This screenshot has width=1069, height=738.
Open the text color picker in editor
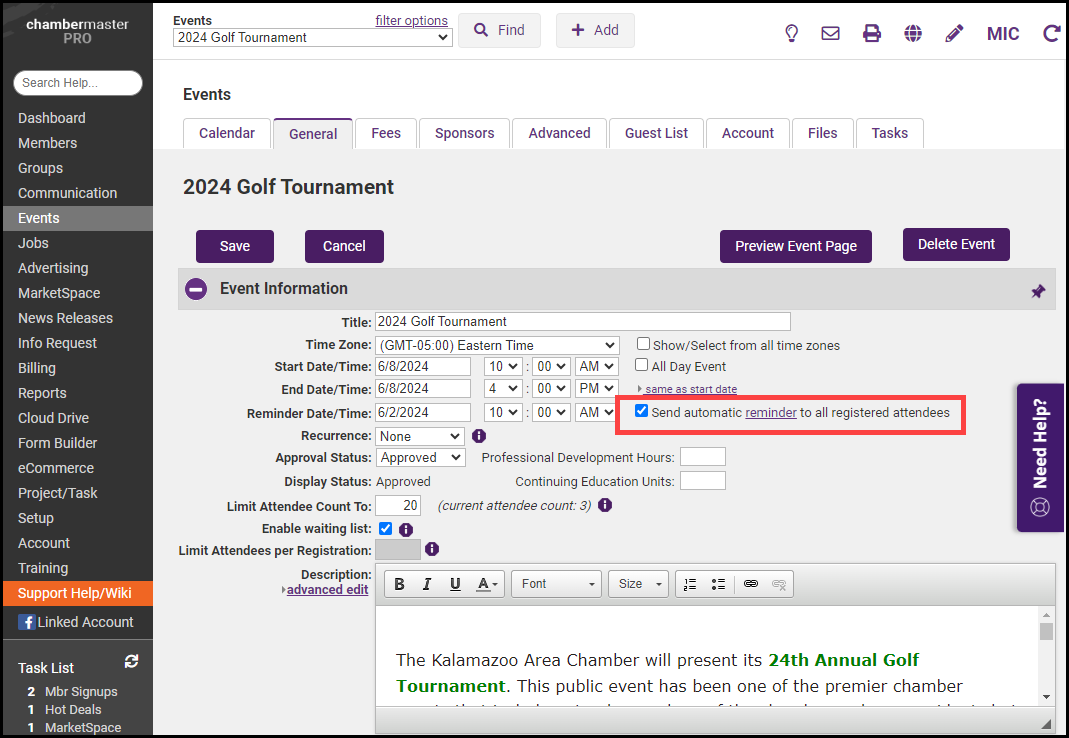click(x=488, y=584)
